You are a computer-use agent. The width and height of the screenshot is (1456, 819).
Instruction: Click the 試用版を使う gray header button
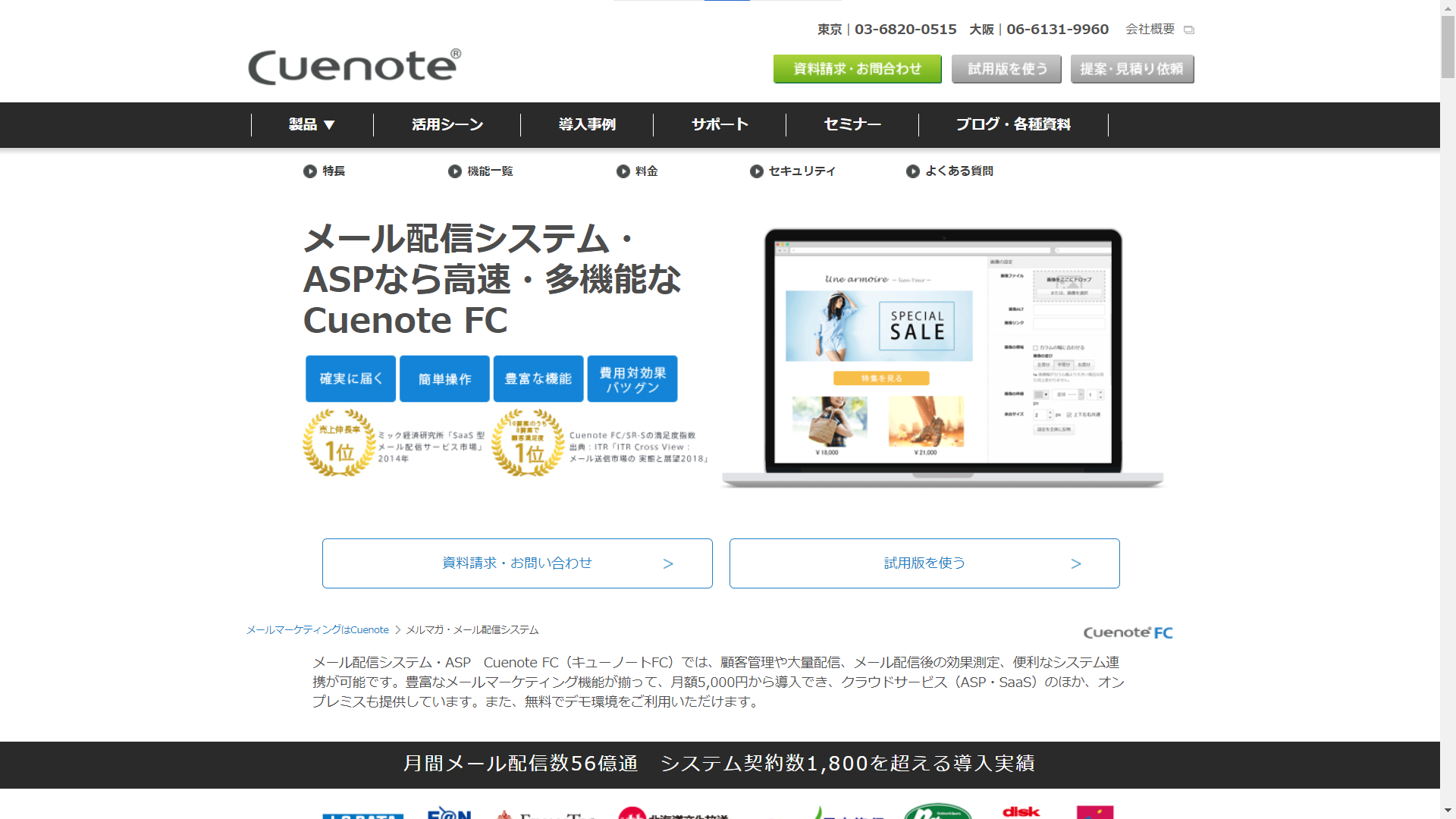tap(1007, 69)
